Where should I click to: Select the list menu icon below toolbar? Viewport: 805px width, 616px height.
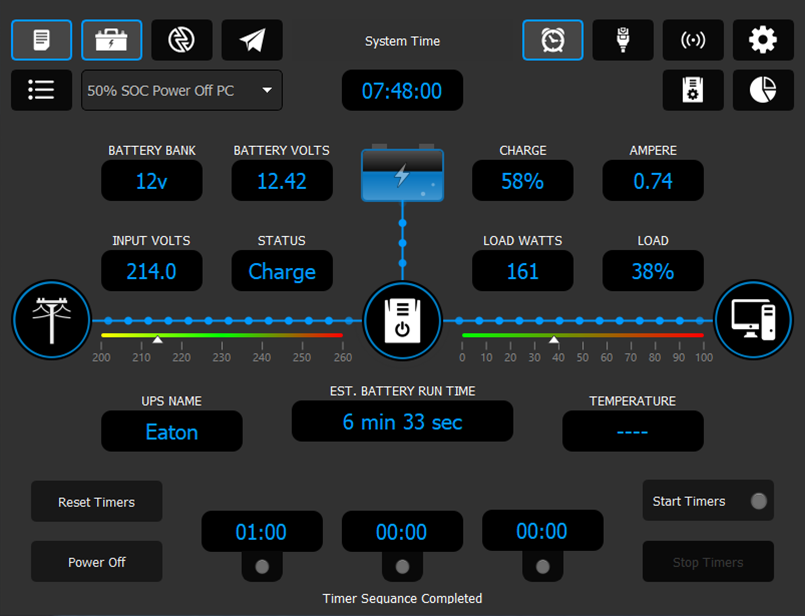(41, 90)
